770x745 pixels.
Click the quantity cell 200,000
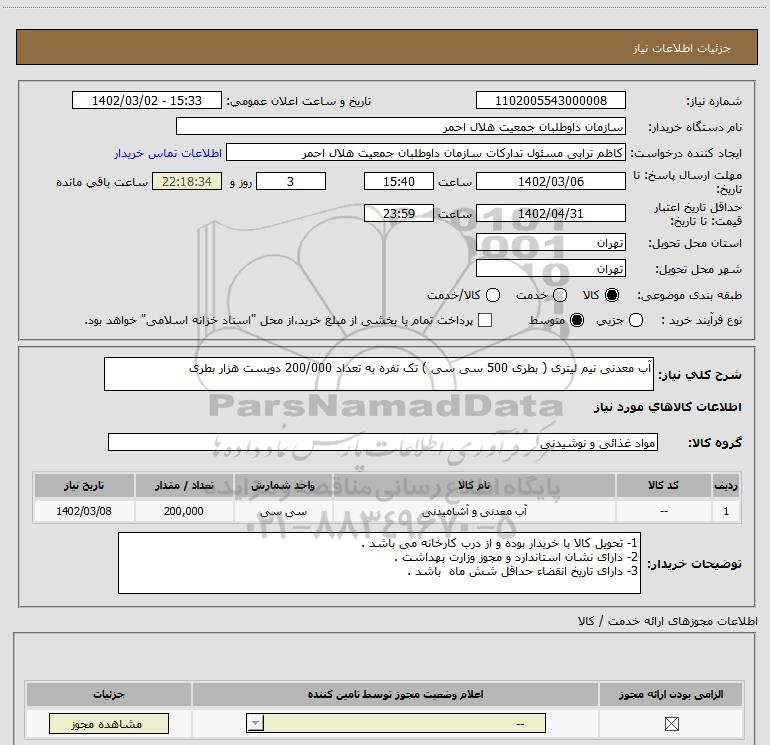pos(184,511)
